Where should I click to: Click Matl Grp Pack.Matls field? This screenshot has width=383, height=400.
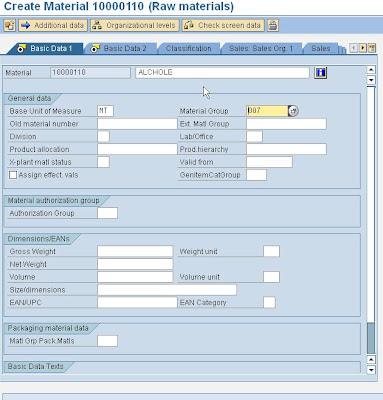(x=107, y=341)
